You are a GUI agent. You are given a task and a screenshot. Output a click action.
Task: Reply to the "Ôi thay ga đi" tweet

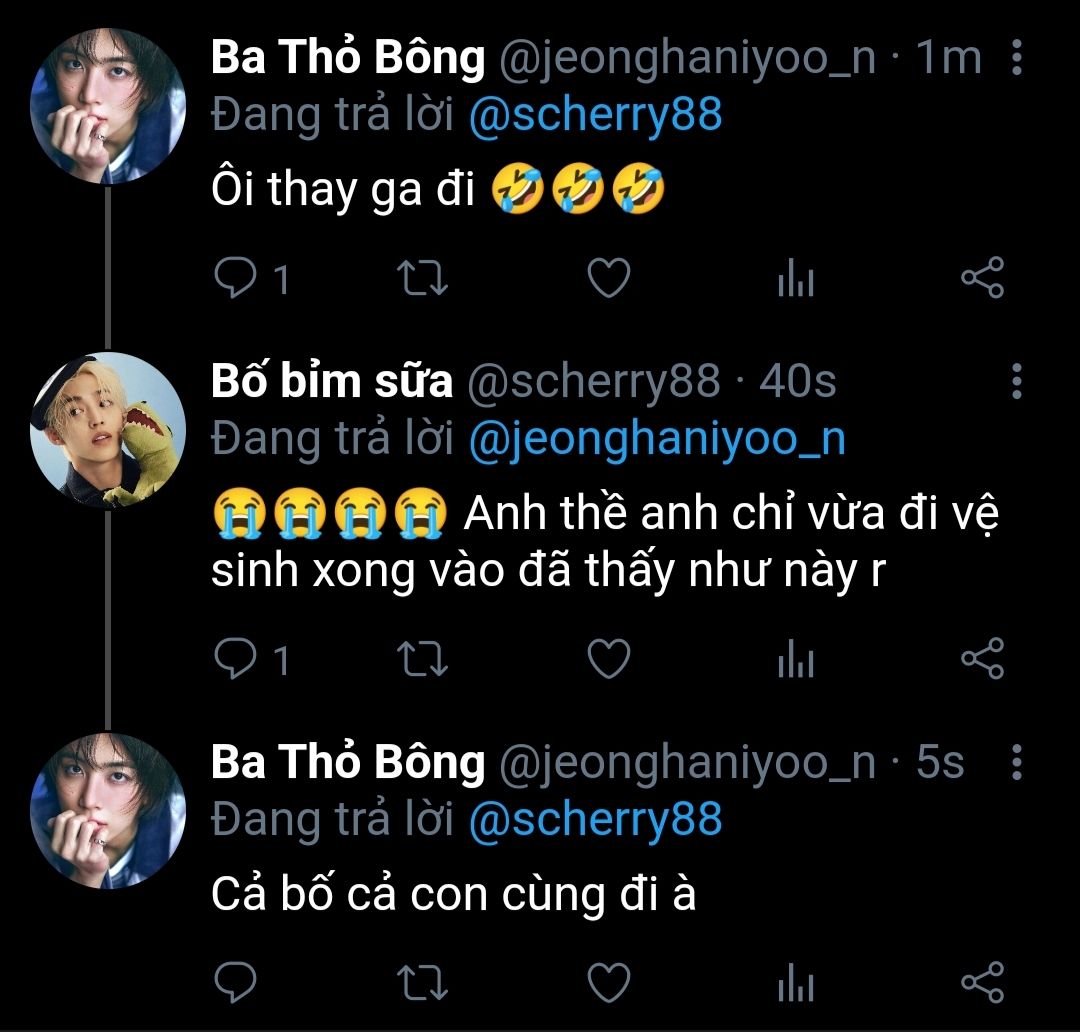tap(236, 278)
